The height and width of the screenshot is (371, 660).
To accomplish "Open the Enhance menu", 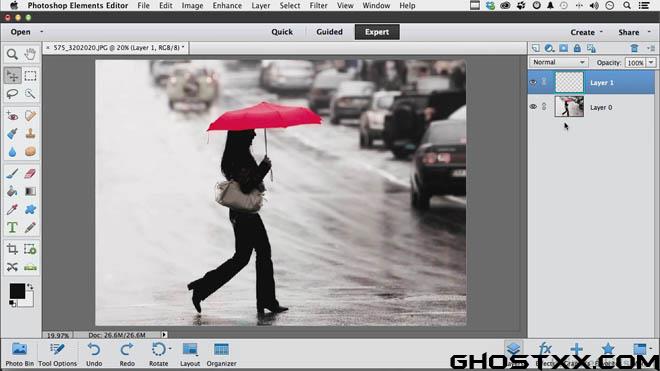I will [x=227, y=5].
